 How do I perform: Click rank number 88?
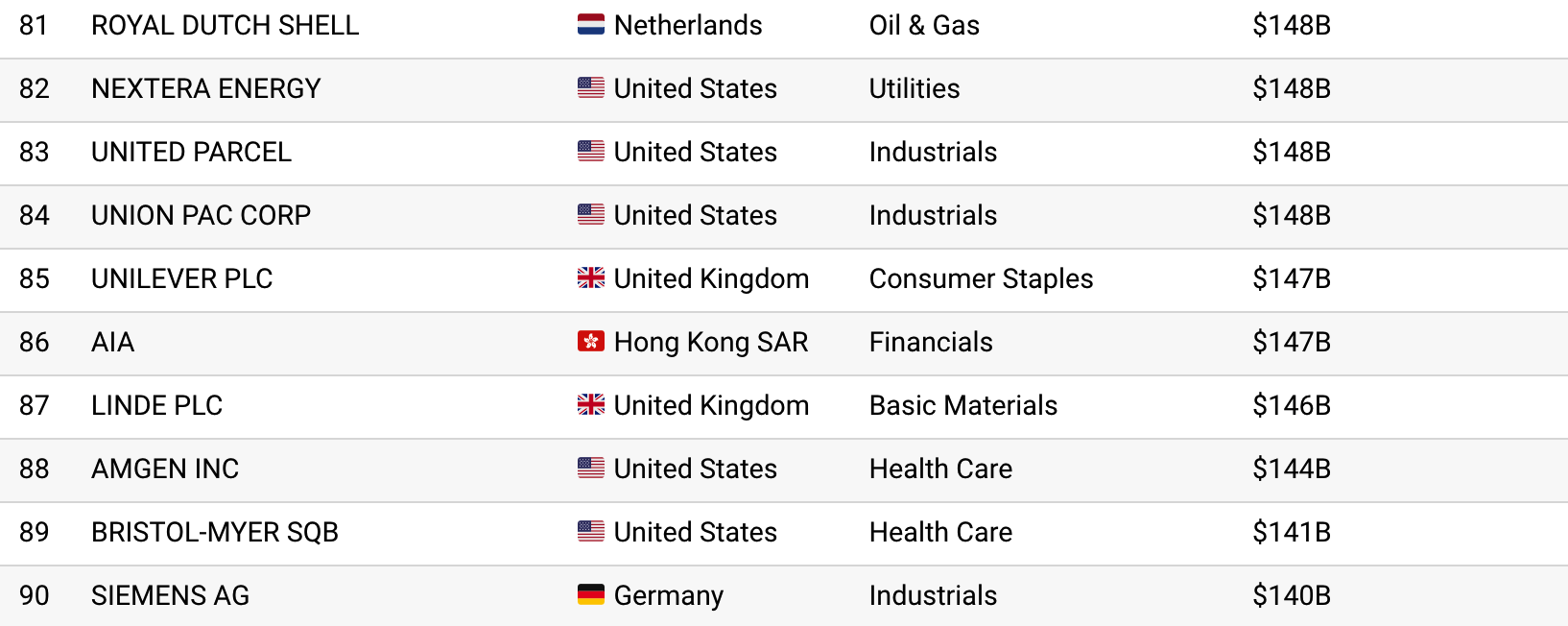[x=35, y=469]
